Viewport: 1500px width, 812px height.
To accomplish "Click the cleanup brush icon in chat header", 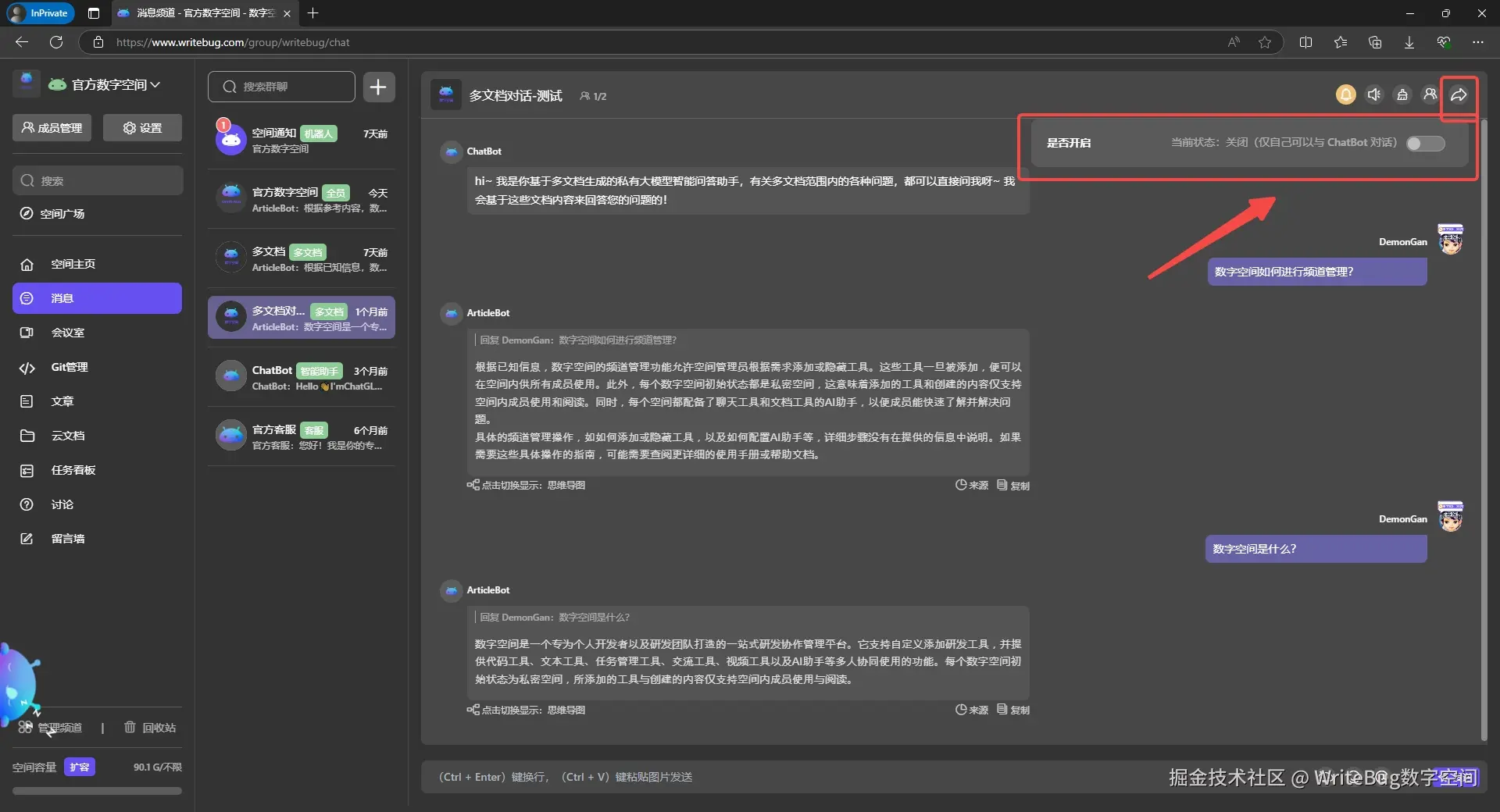I will [x=1402, y=94].
